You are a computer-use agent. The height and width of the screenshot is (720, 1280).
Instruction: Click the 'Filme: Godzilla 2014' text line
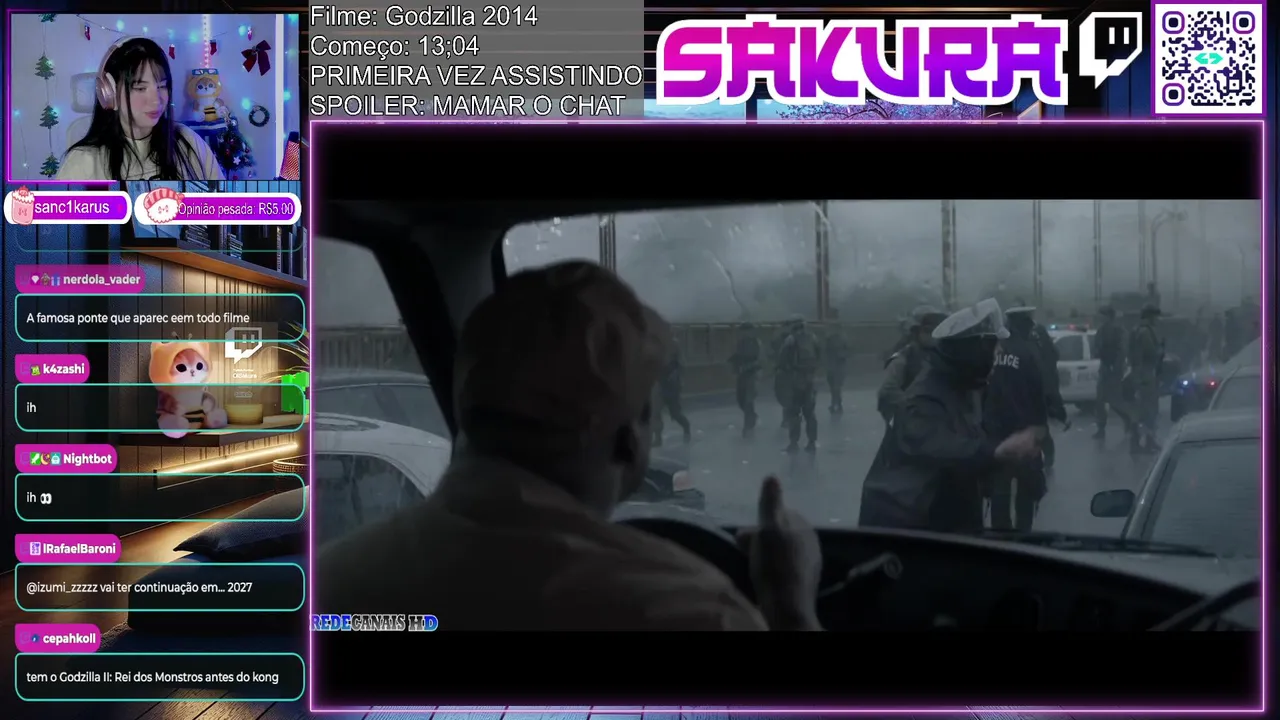pyautogui.click(x=423, y=16)
